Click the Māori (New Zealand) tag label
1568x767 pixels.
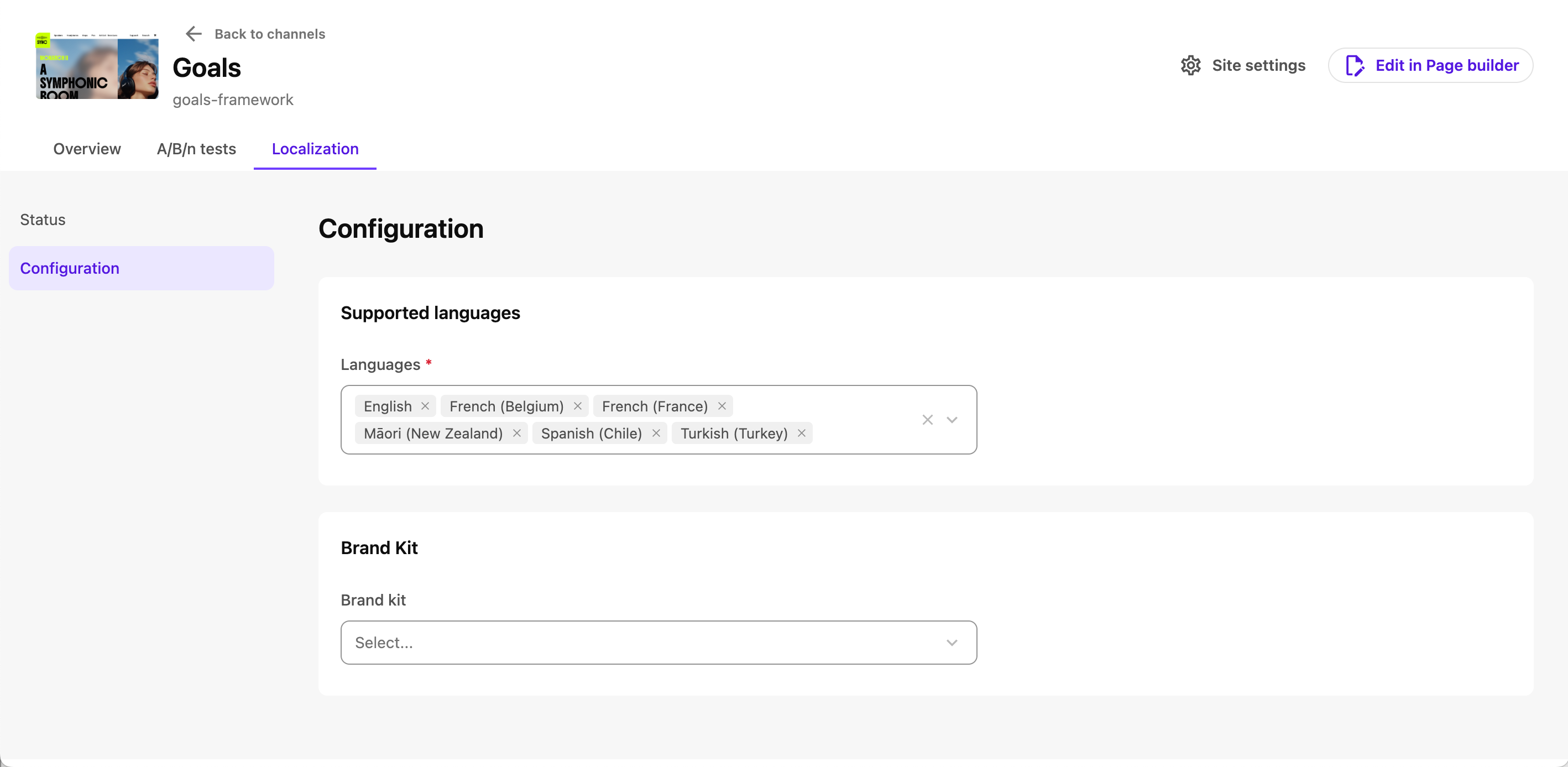[x=433, y=433]
